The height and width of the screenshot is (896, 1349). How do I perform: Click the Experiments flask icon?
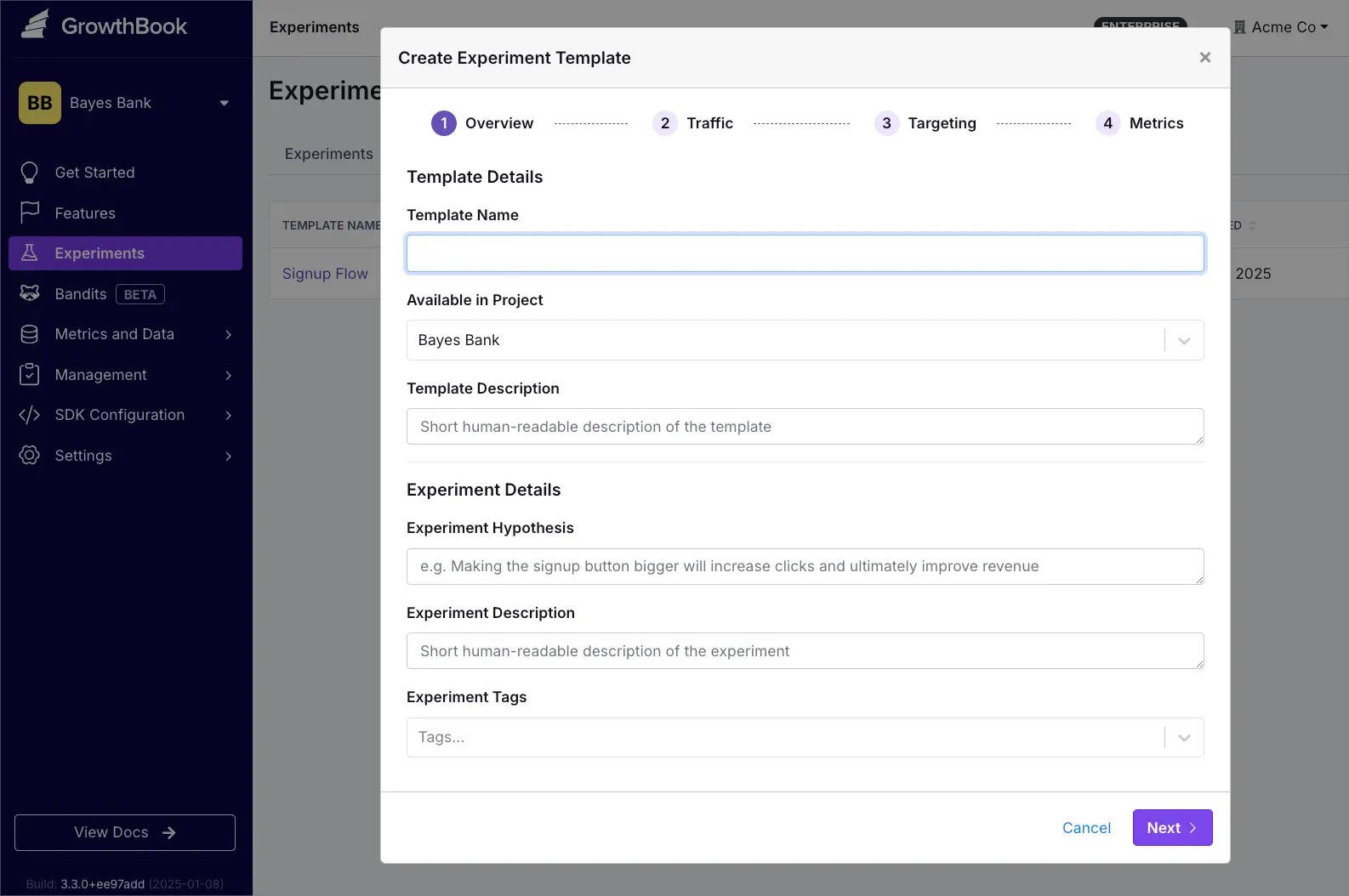click(x=30, y=252)
